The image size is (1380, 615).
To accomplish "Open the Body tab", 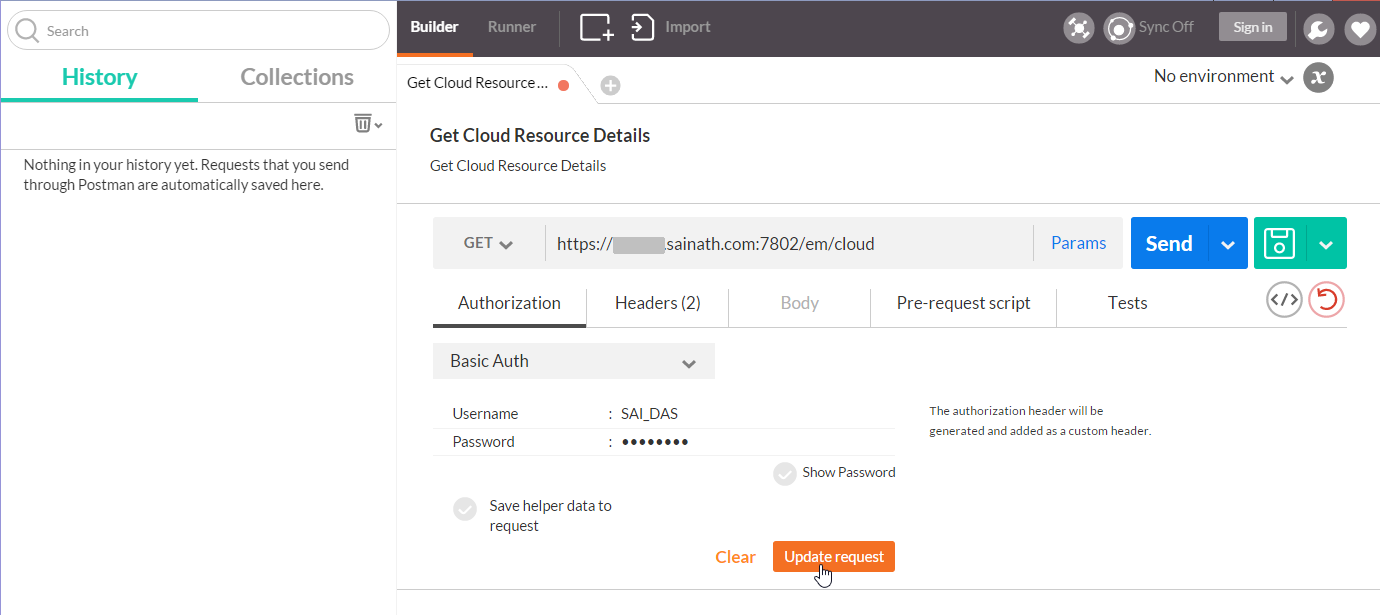I will (x=800, y=303).
